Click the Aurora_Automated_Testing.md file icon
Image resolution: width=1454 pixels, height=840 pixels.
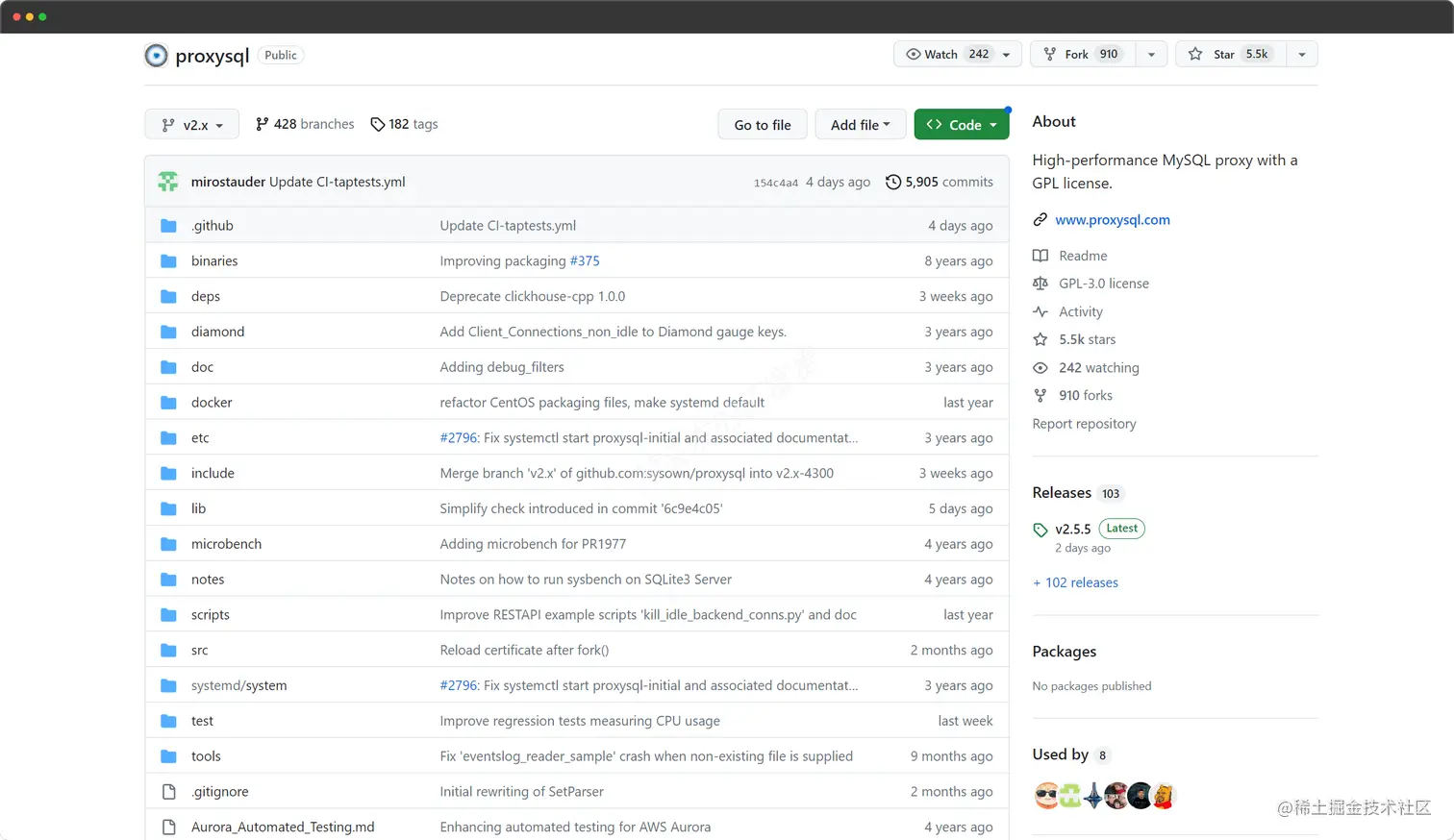coord(168,828)
